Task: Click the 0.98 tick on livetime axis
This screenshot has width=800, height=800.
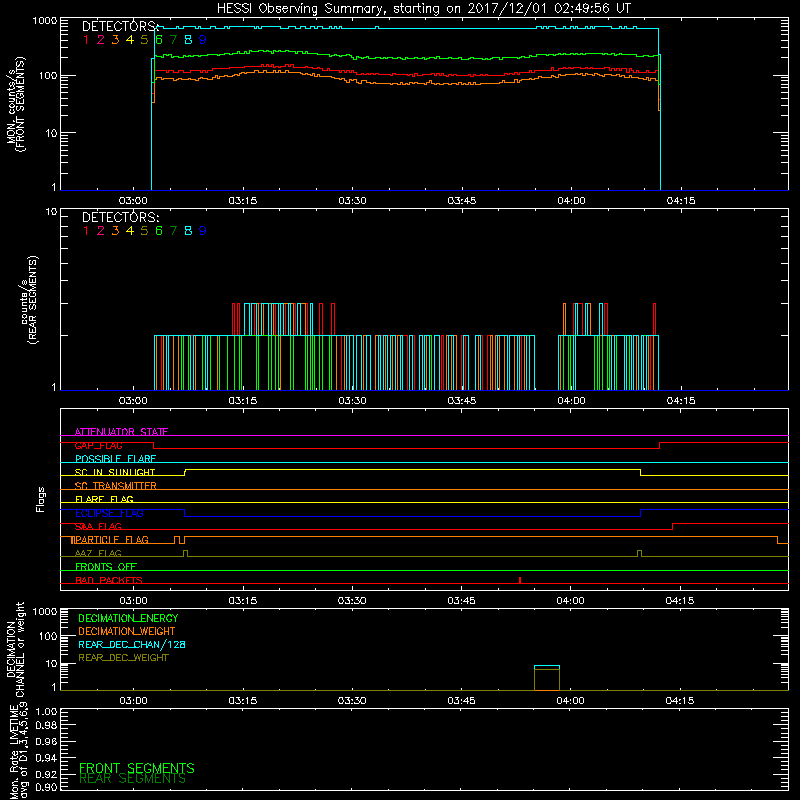Action: (x=46, y=725)
